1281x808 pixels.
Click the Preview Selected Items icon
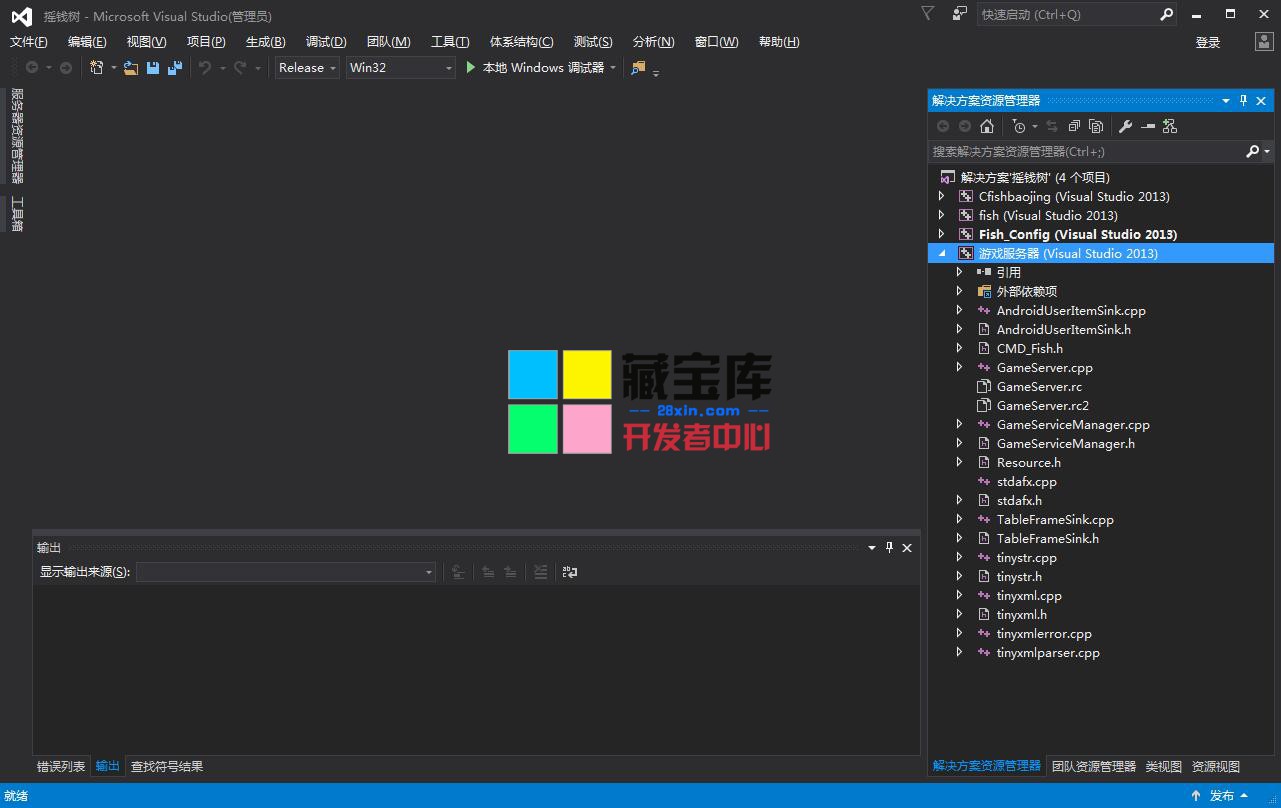[x=1148, y=126]
